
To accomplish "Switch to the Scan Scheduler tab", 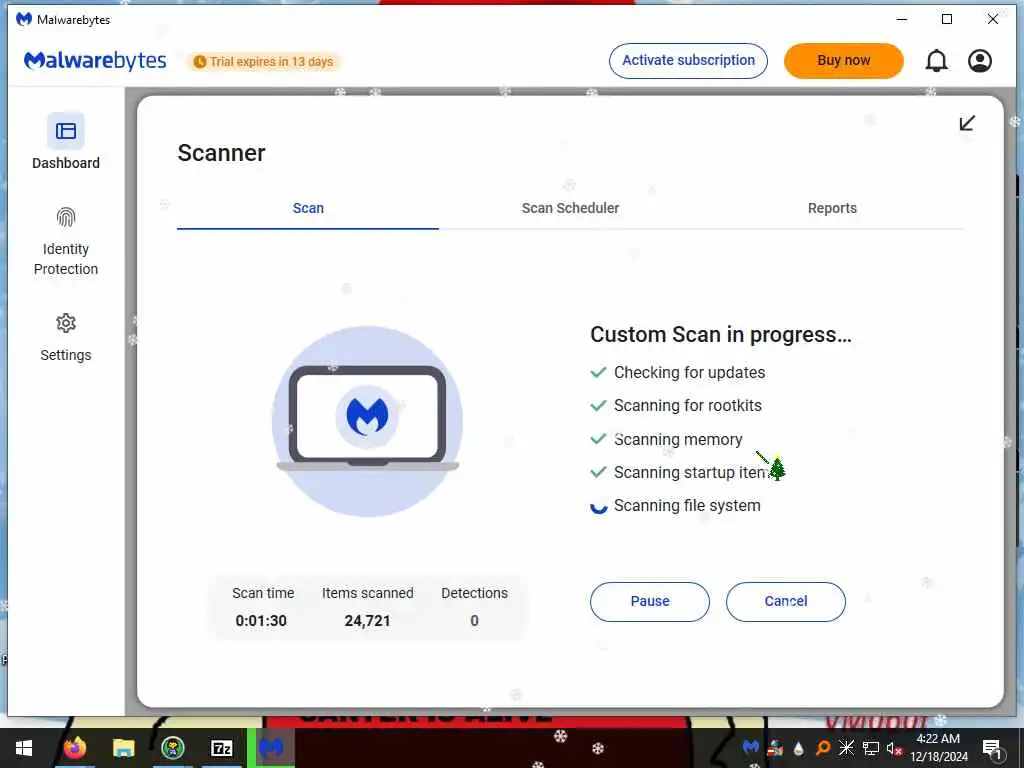I will pyautogui.click(x=570, y=208).
